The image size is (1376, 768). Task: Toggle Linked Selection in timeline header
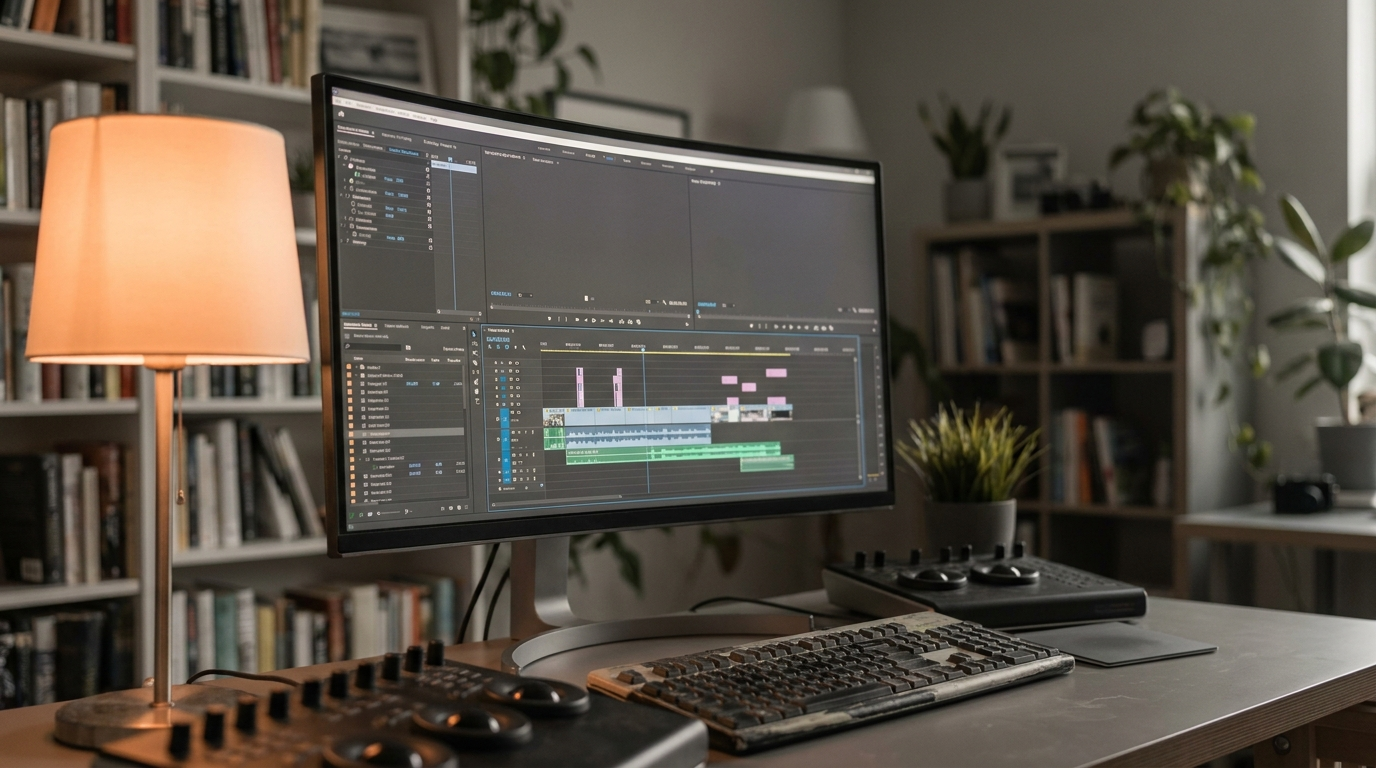[507, 347]
